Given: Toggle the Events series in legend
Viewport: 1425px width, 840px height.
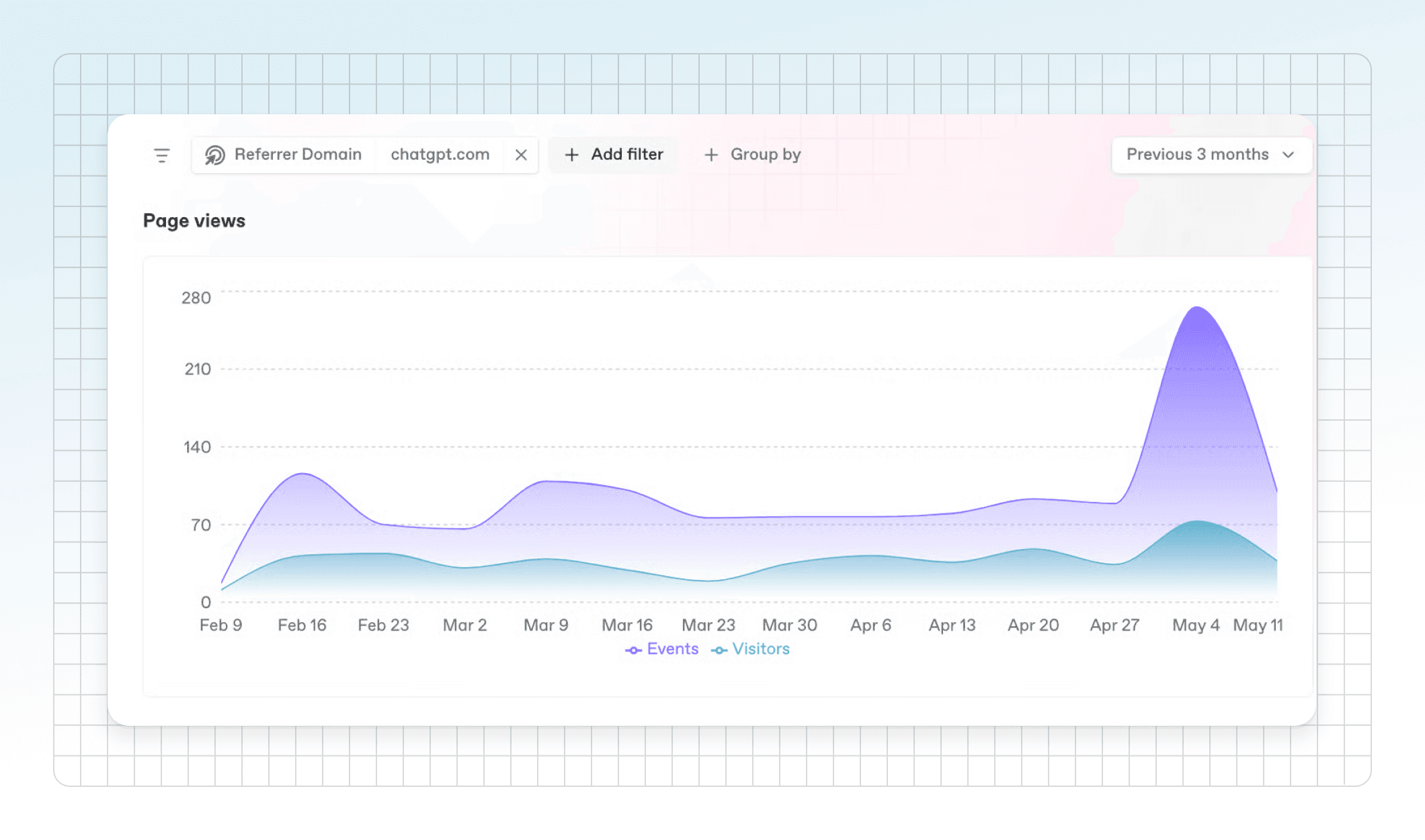Looking at the screenshot, I should pos(662,649).
